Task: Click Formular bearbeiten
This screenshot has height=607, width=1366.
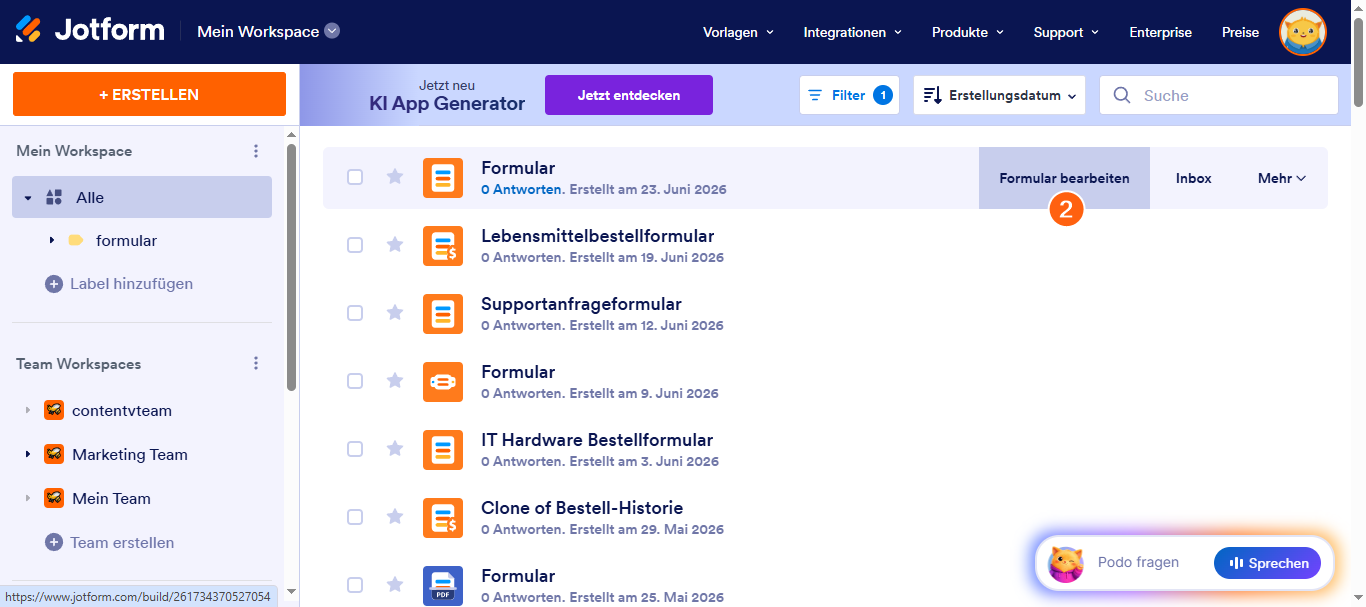Action: click(x=1064, y=178)
